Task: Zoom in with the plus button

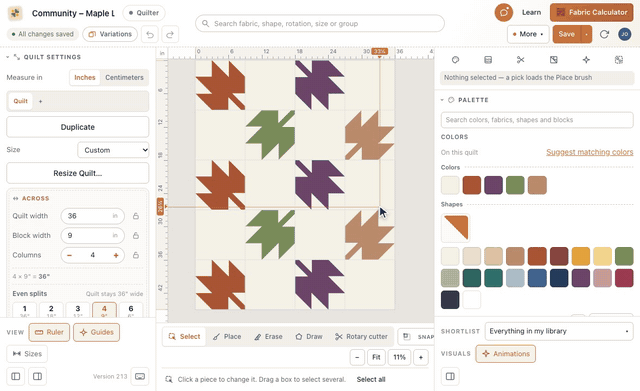Action: (421, 358)
